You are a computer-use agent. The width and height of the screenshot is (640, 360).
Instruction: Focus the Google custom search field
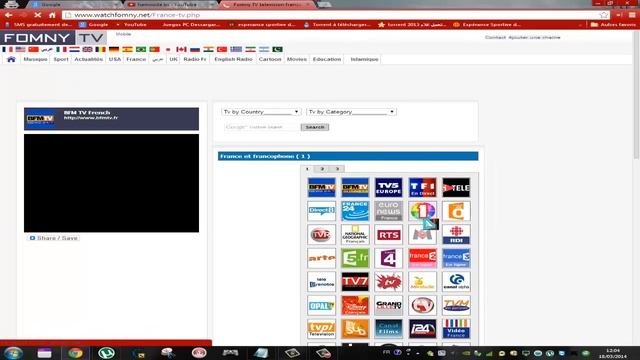point(262,127)
